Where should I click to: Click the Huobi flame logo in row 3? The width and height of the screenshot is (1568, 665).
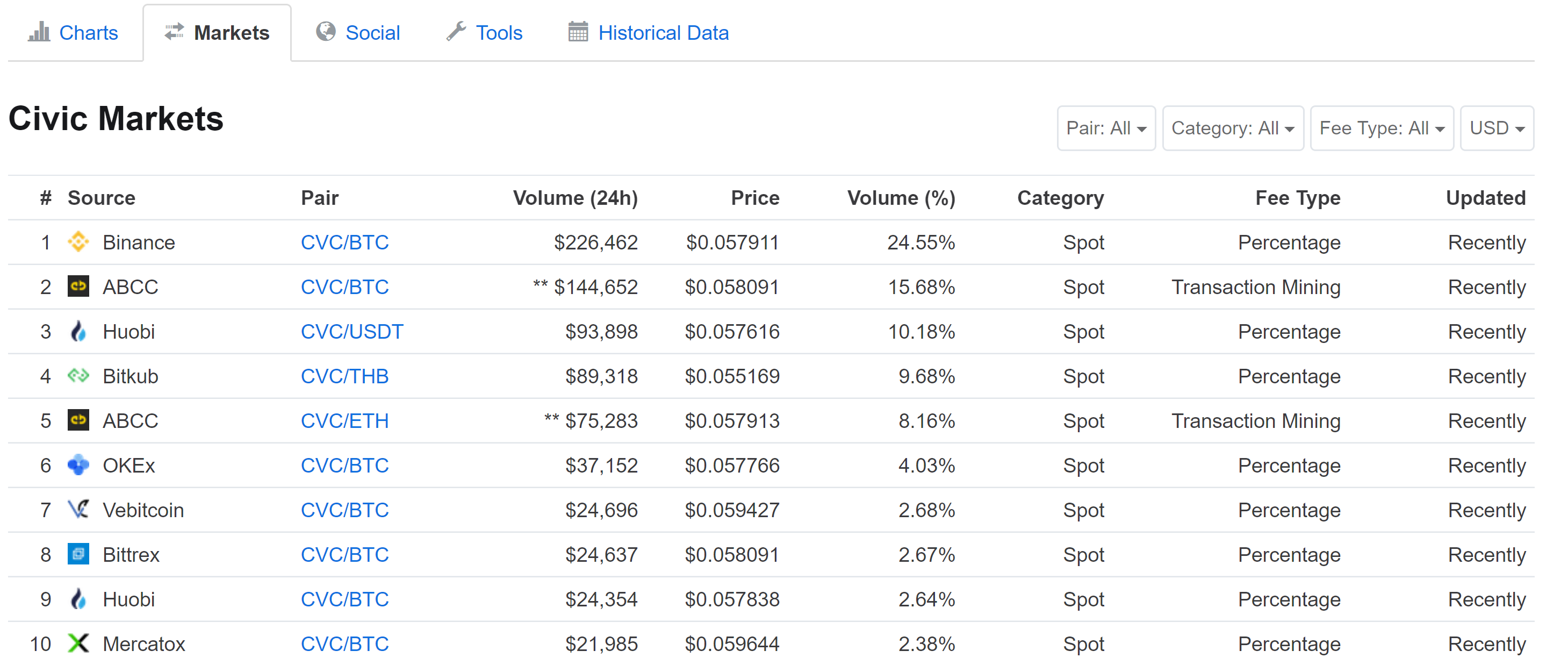point(78,331)
